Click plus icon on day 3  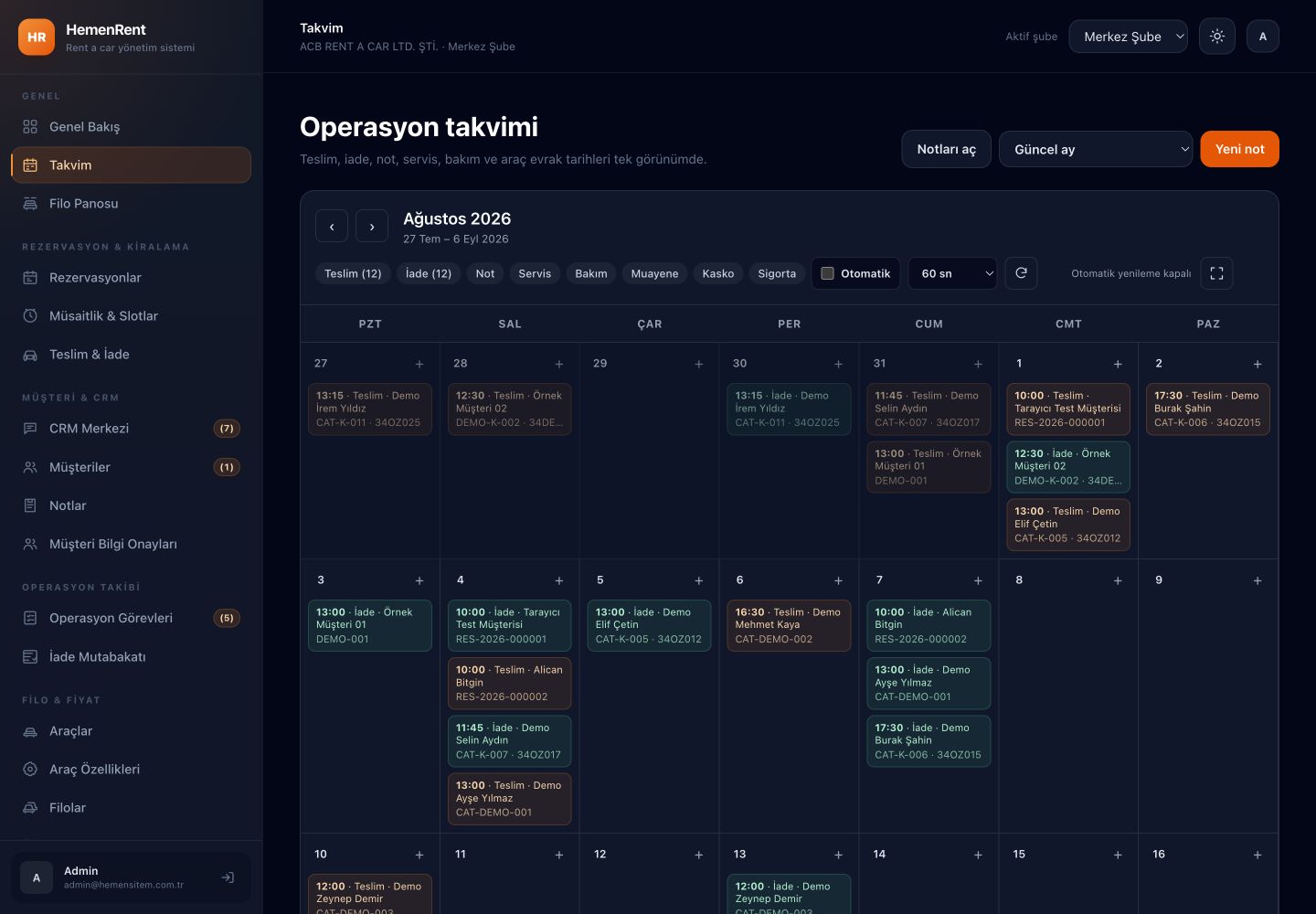[x=419, y=580]
